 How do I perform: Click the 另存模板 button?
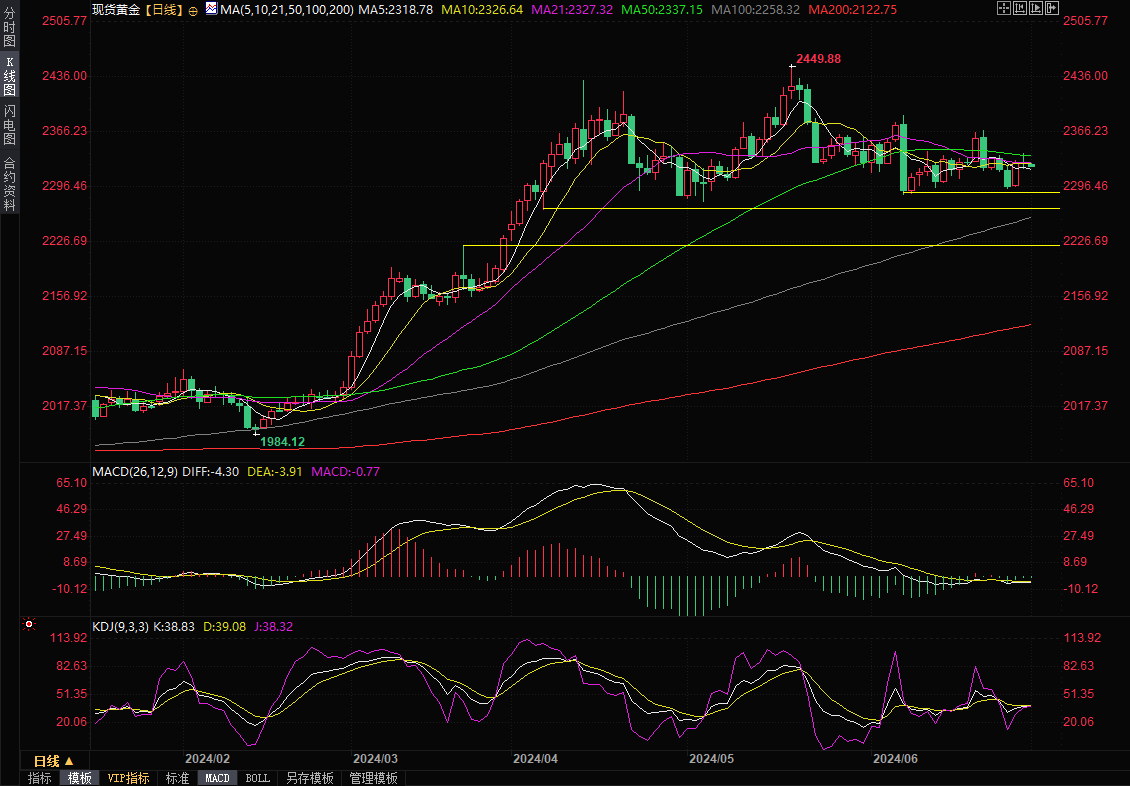click(309, 778)
